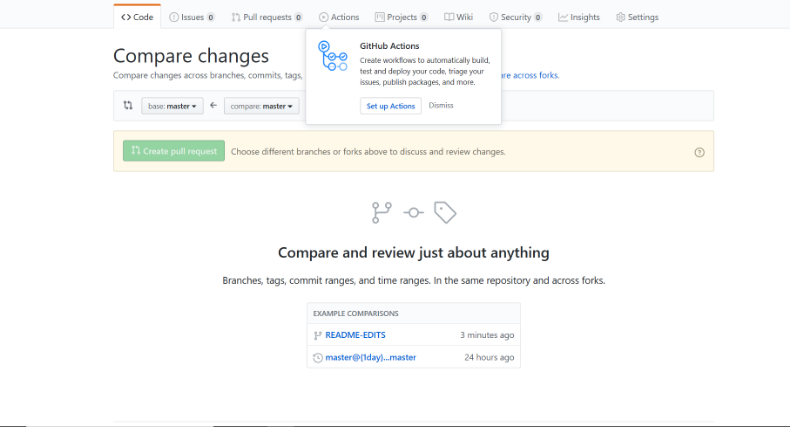Click the large tag icon
790x427 pixels.
(445, 212)
